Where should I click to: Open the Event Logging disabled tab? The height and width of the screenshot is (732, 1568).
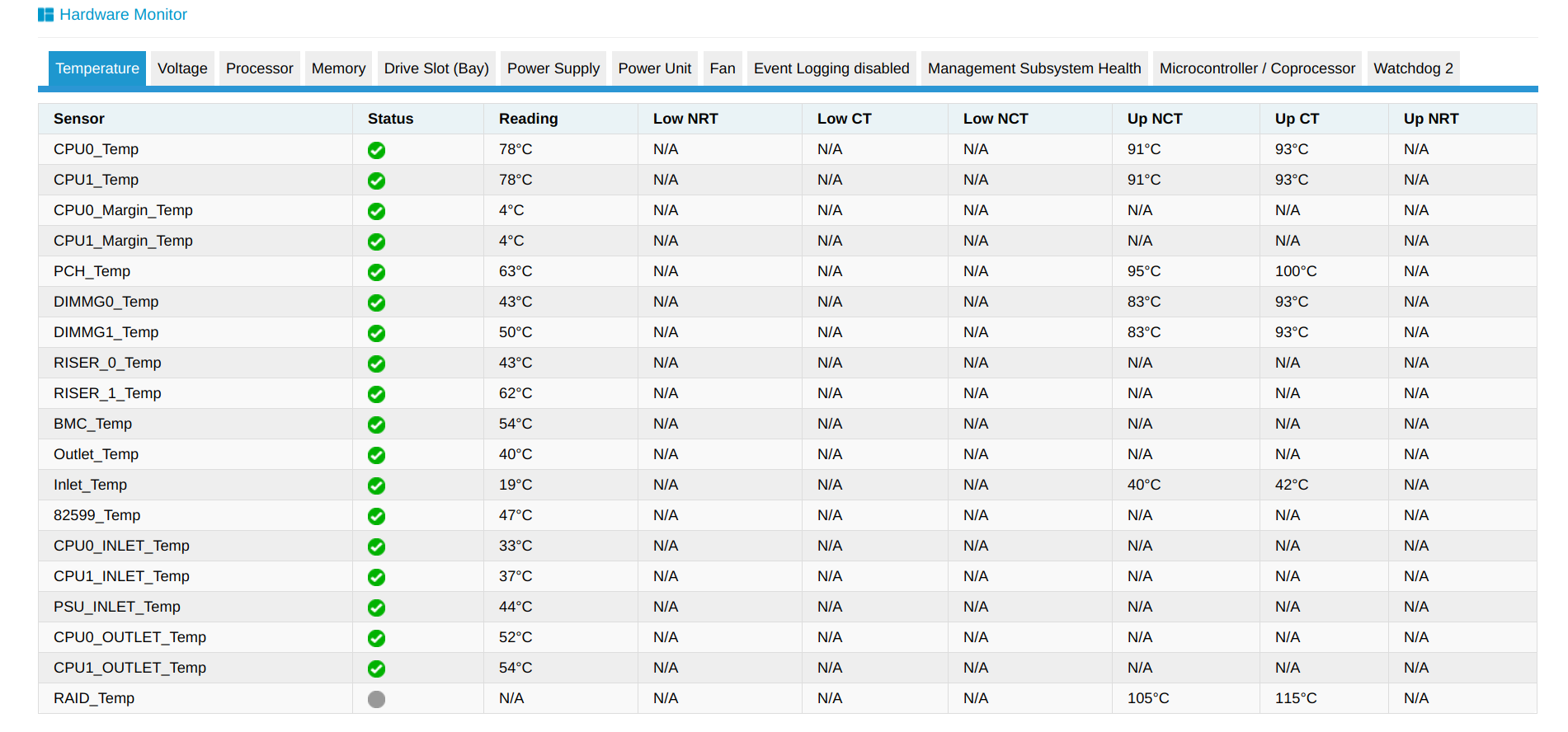point(831,68)
